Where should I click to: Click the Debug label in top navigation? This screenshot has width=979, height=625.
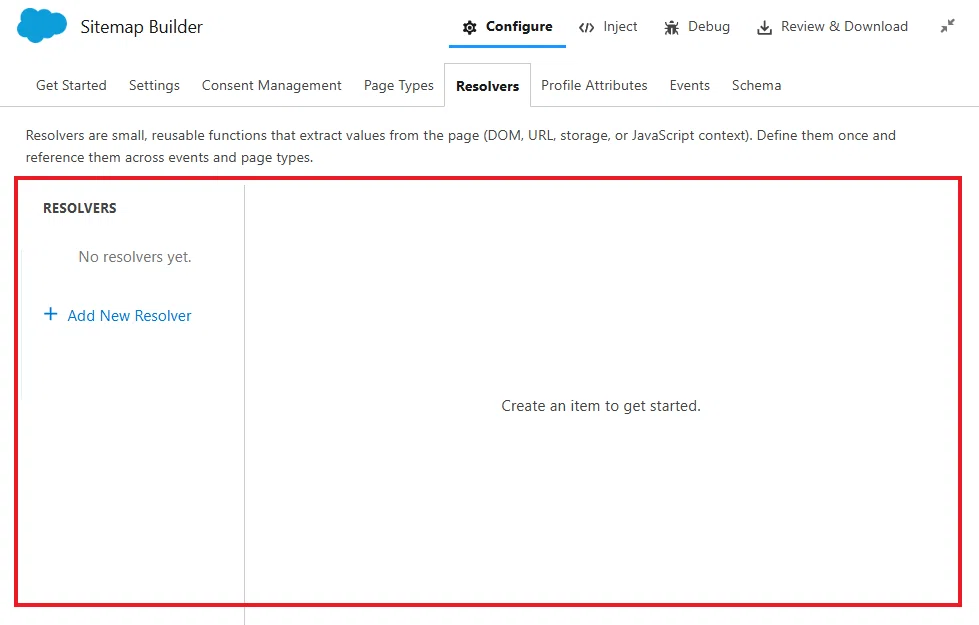709,26
